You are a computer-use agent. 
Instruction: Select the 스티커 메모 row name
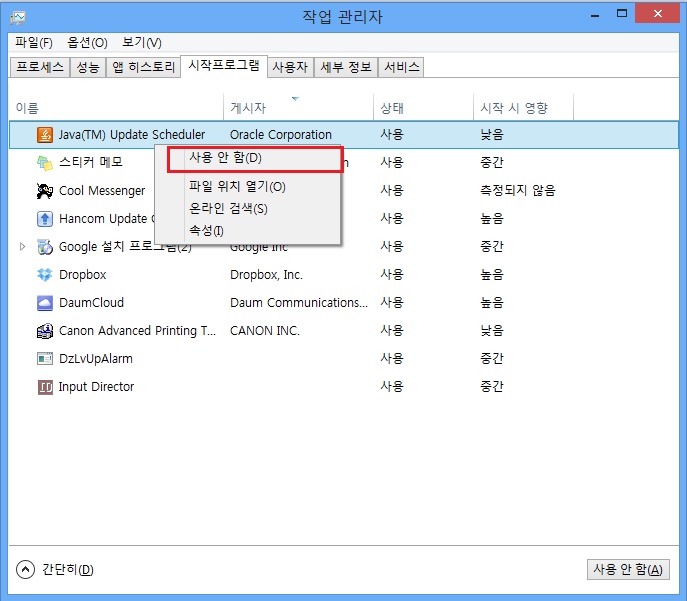click(91, 163)
